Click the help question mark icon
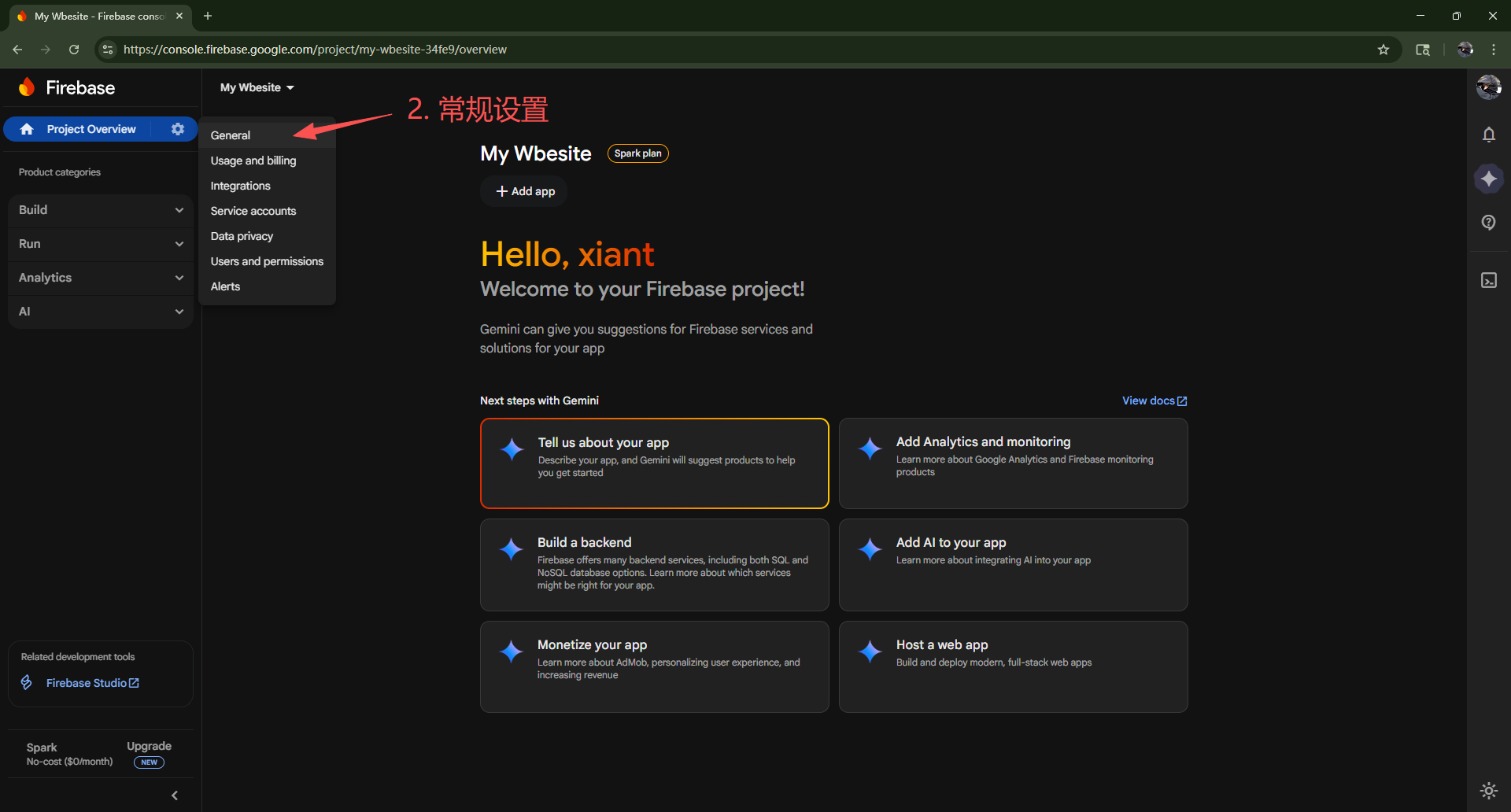This screenshot has width=1511, height=812. click(1488, 223)
